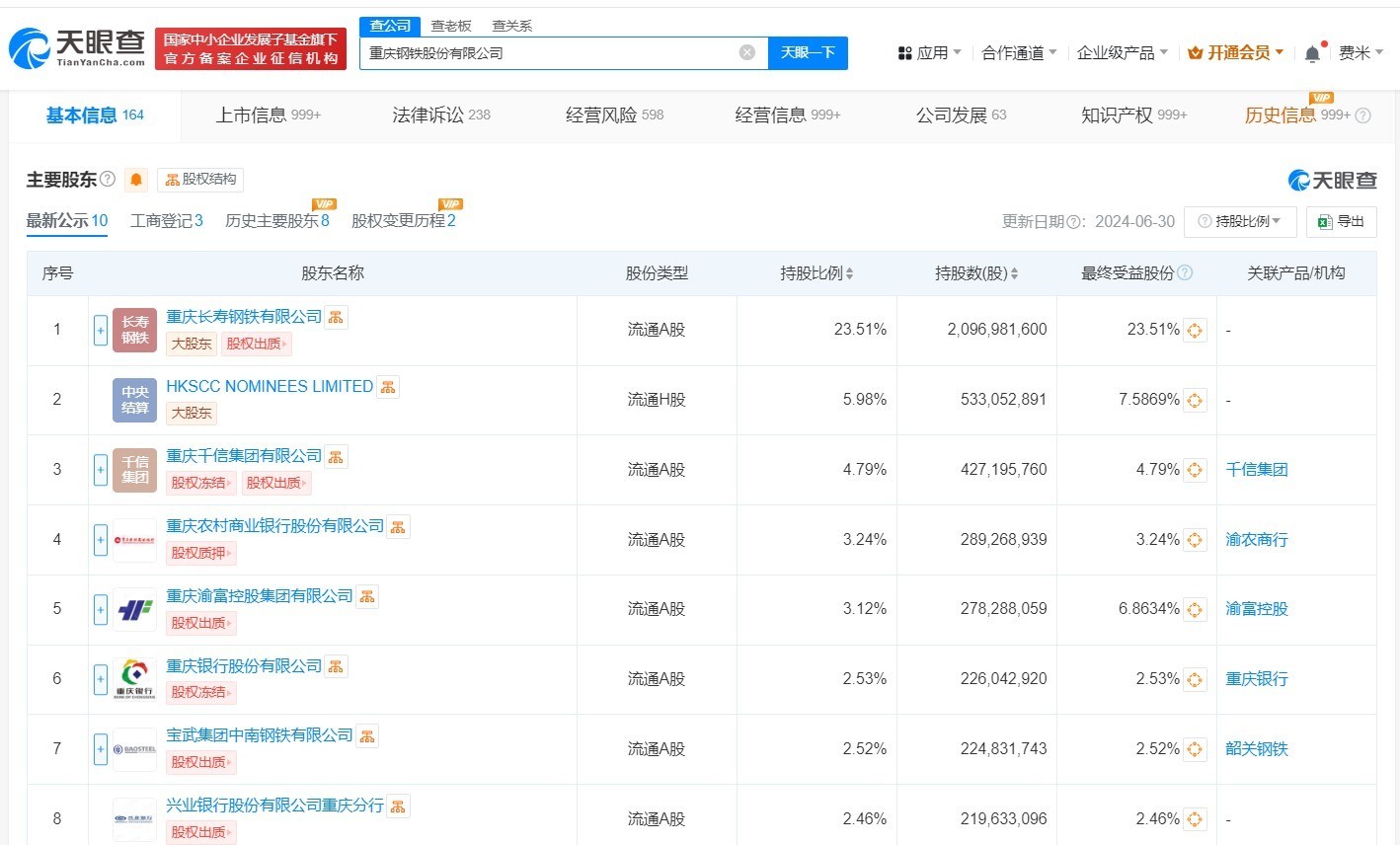Click the Tianyancha logo
This screenshot has height=845, width=1400.
pyautogui.click(x=77, y=46)
